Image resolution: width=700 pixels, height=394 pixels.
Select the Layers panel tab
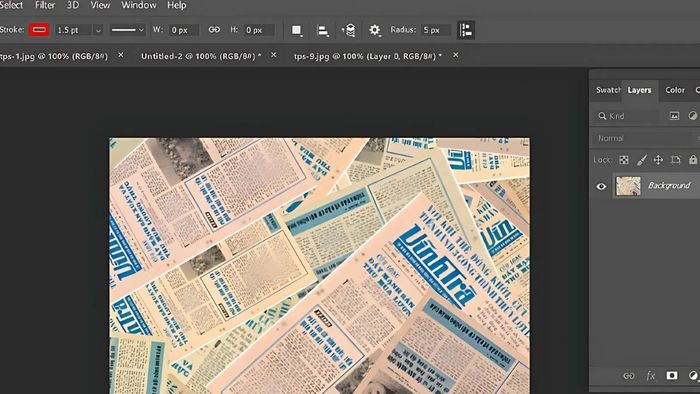point(639,90)
